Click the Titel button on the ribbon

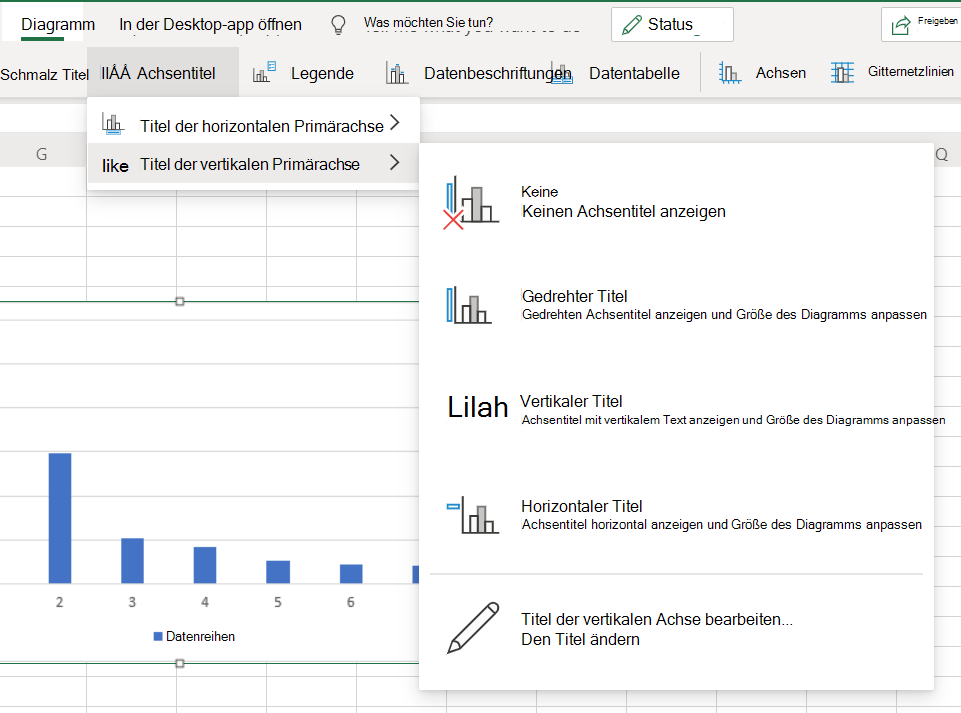click(x=44, y=74)
